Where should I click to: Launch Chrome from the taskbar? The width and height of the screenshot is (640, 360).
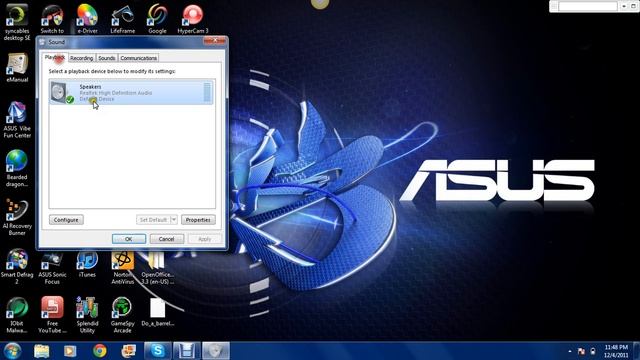(x=100, y=351)
